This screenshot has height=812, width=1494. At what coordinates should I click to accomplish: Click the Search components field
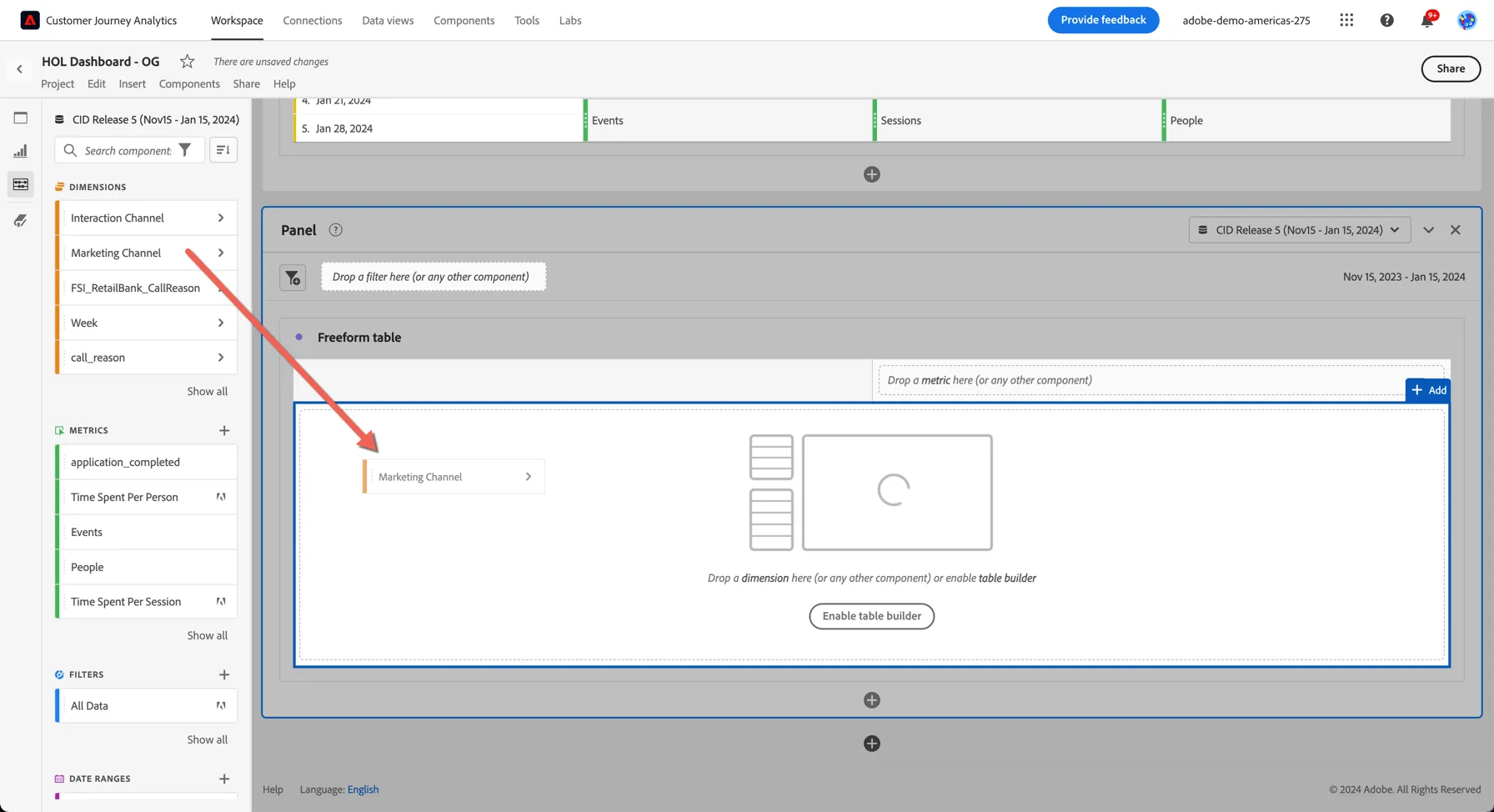coord(128,150)
